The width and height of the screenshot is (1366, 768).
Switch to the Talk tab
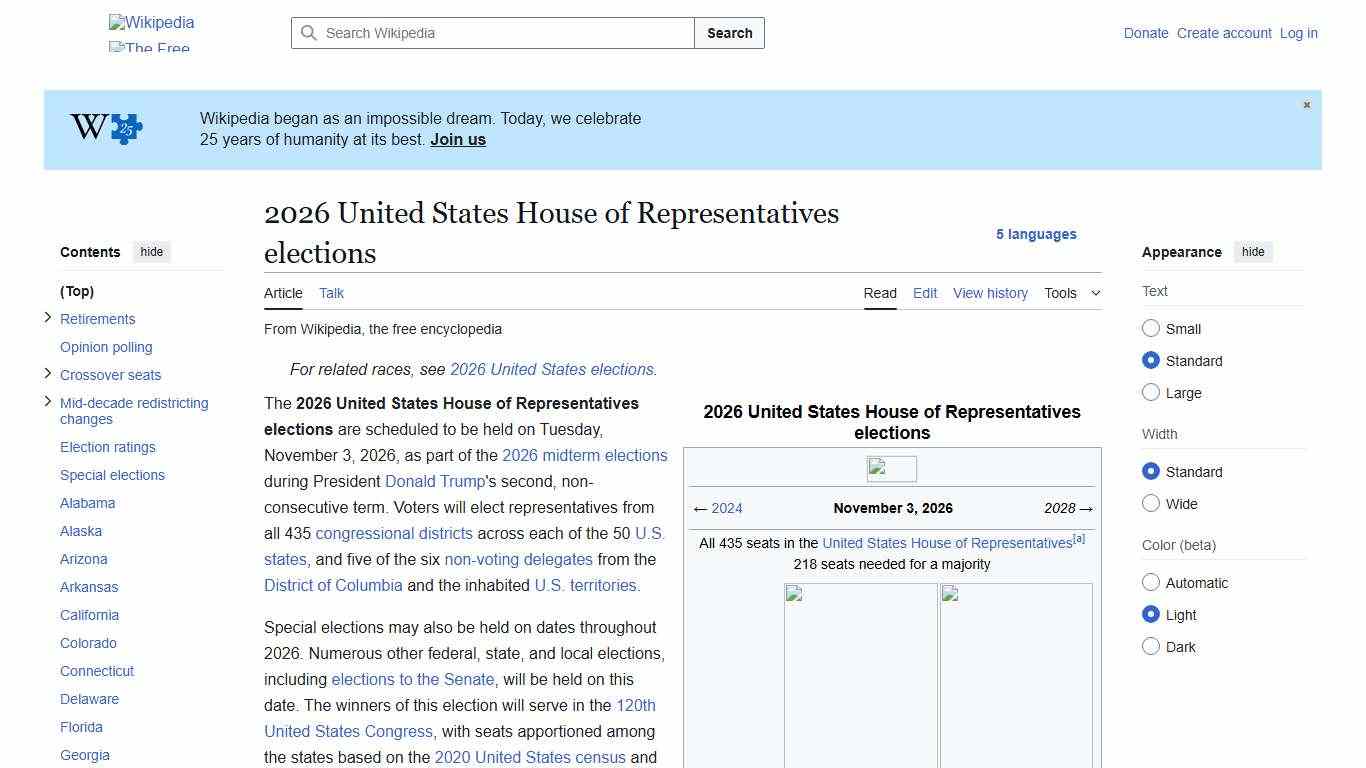point(331,293)
